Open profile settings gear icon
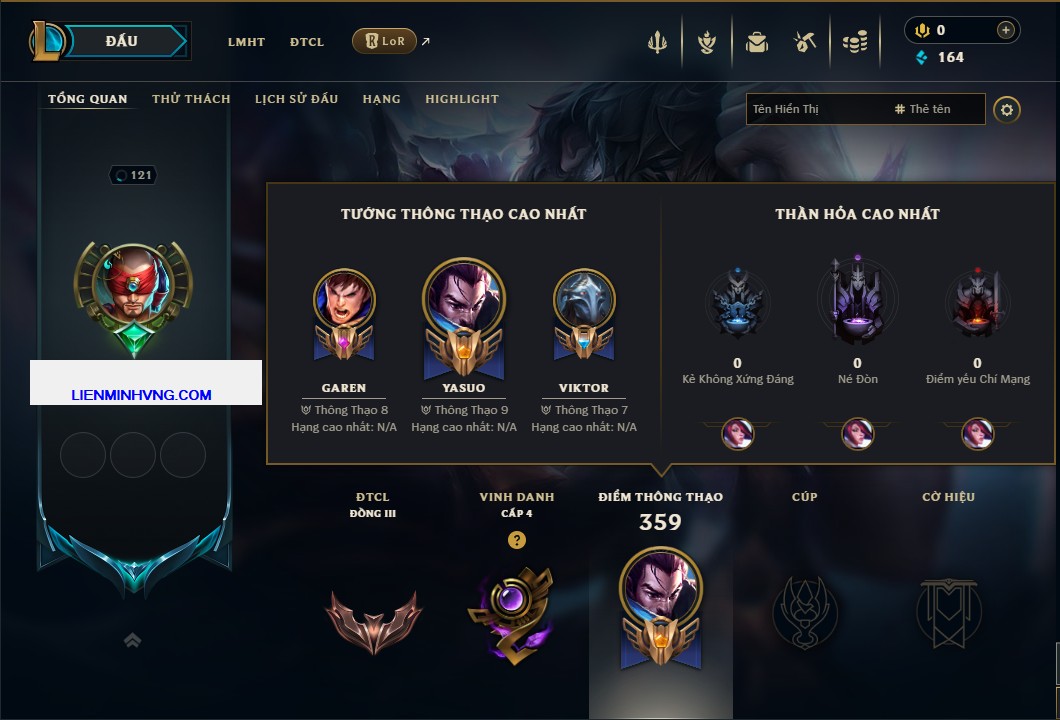 tap(1007, 110)
